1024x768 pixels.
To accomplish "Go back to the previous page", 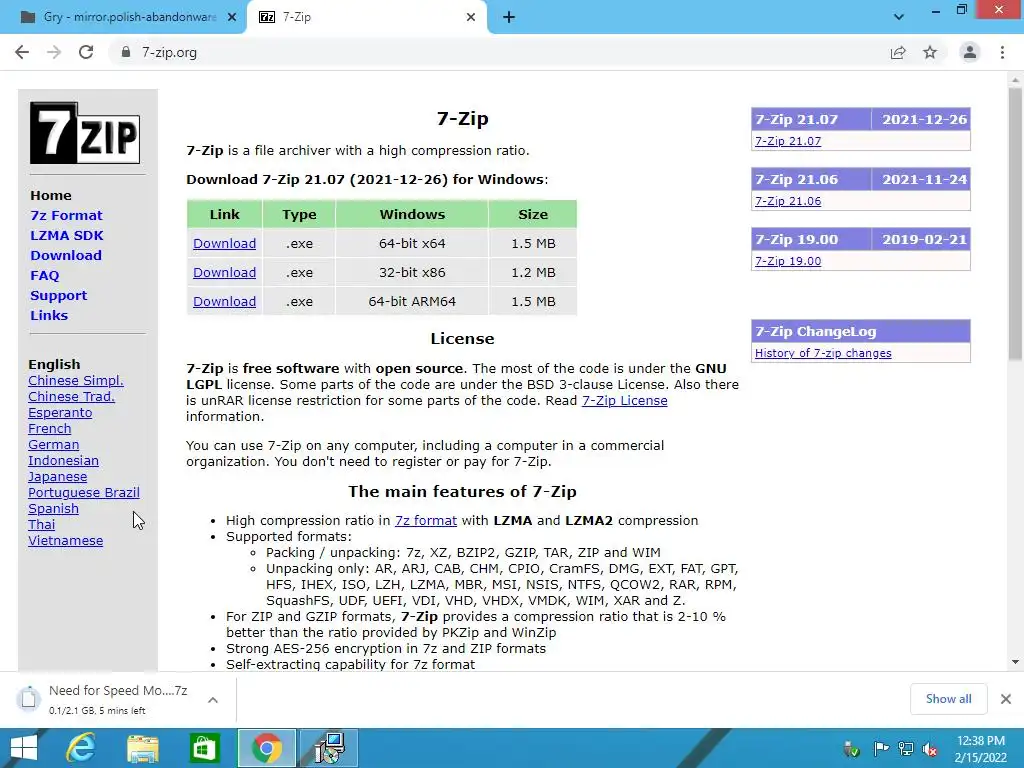I will coord(22,52).
